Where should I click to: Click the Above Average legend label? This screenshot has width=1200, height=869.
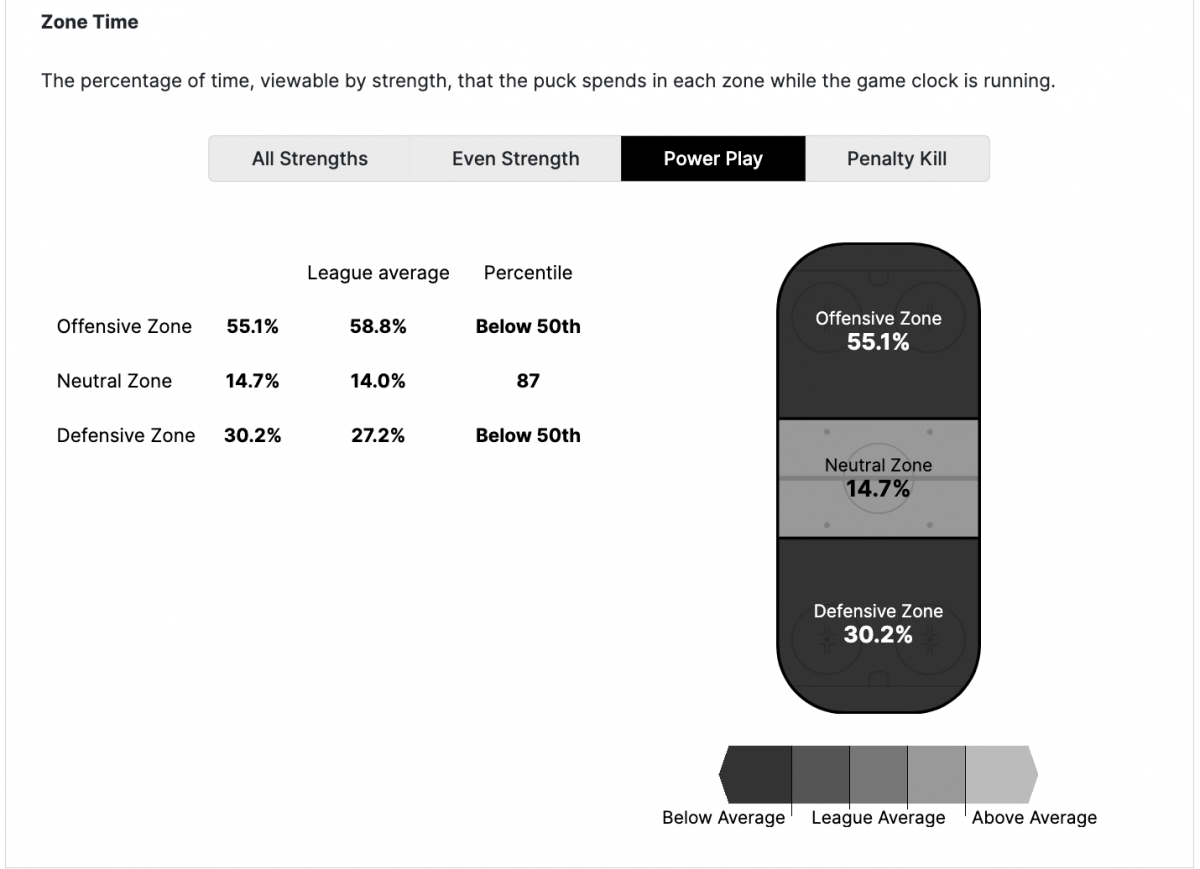click(1034, 818)
